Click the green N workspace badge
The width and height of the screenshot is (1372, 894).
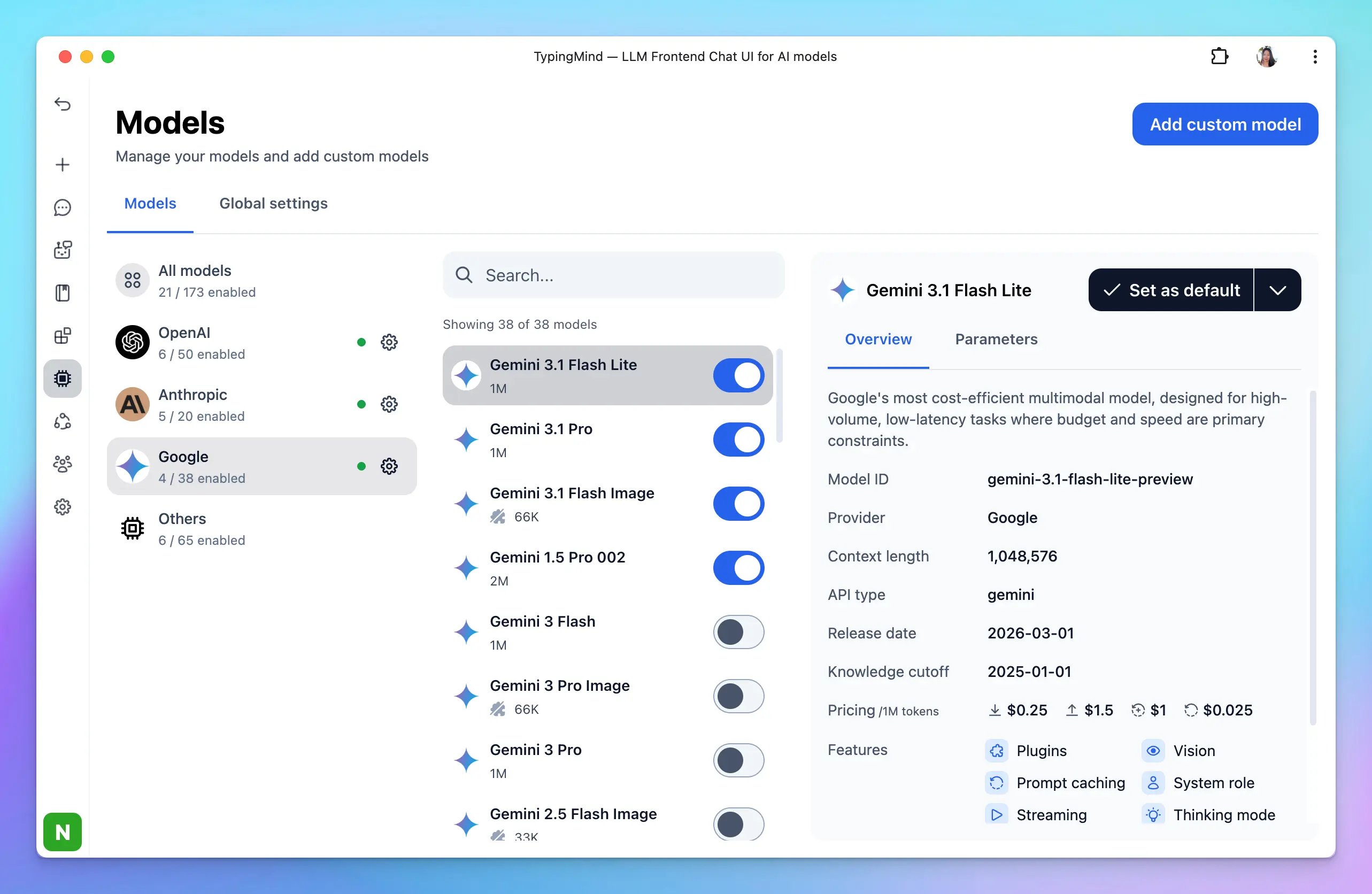point(62,832)
